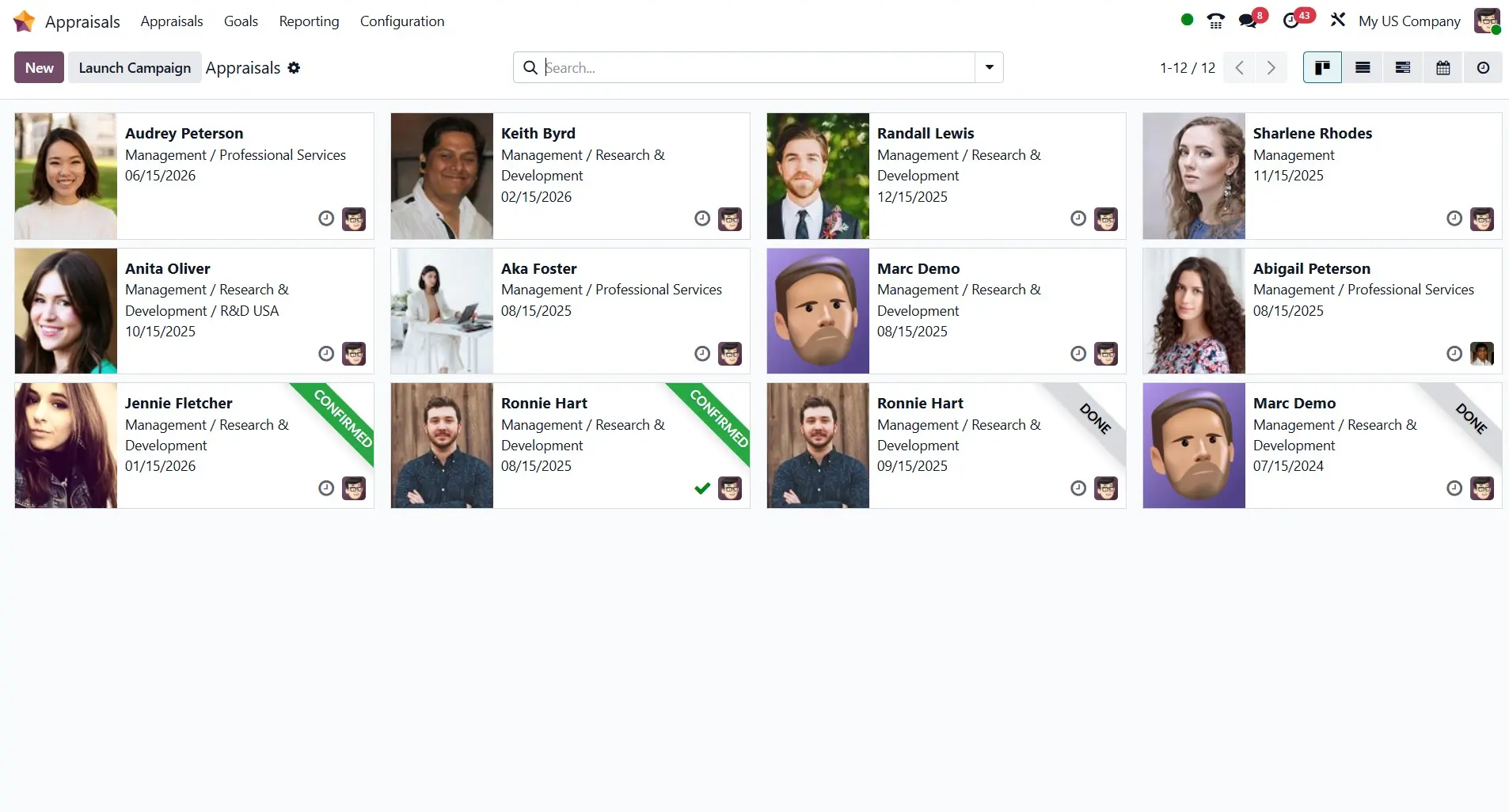Click the Appraisals app star logo

click(25, 21)
